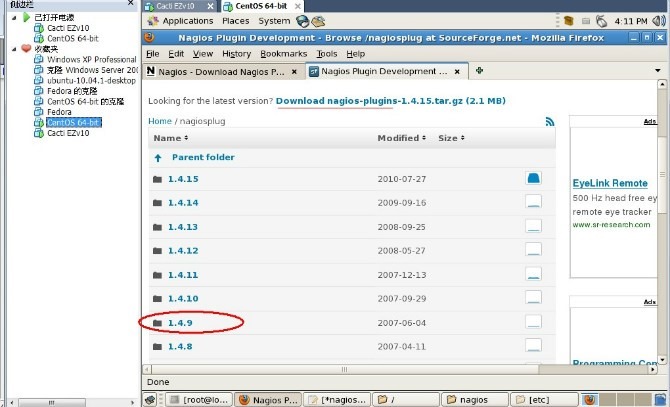Screen dimensions: 670x407
Task: Open the 1.4.12 folder
Action: 183,251
